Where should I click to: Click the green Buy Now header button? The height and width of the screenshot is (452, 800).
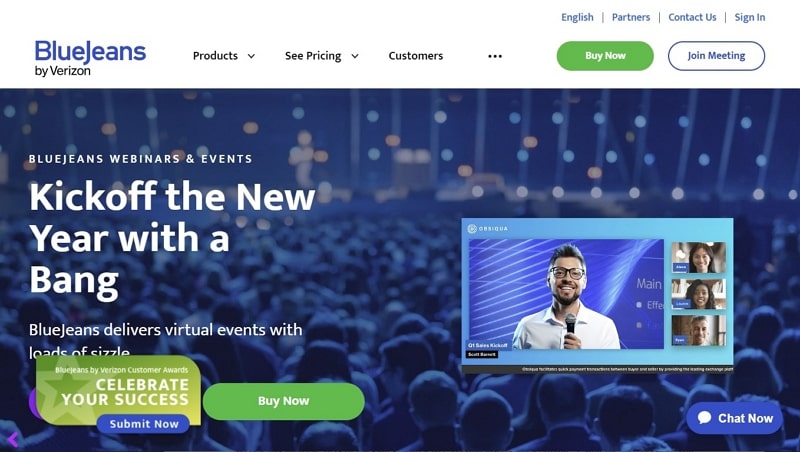(605, 56)
